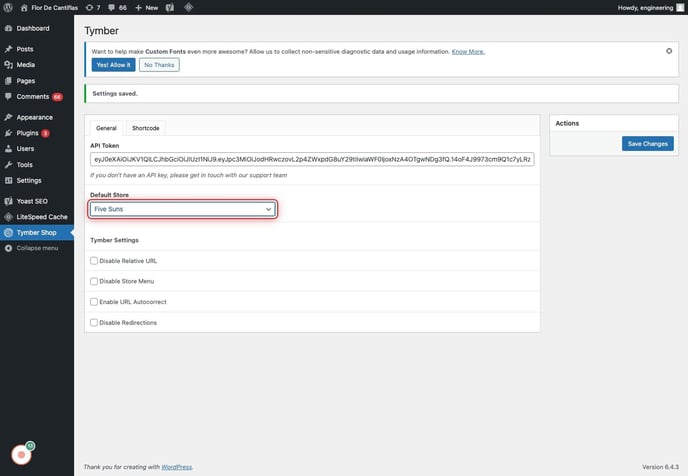Image resolution: width=688 pixels, height=476 pixels.
Task: Click inside the API Token field
Action: pos(313,159)
